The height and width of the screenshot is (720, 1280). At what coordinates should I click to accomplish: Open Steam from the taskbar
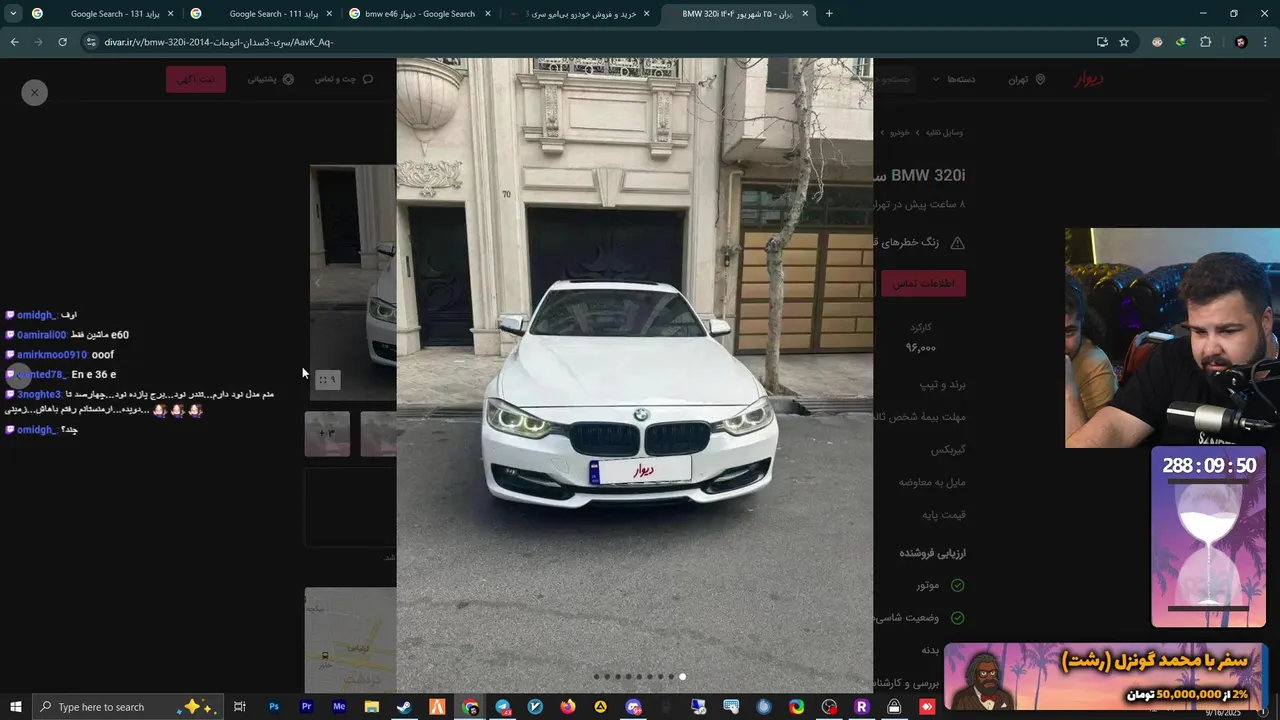404,707
